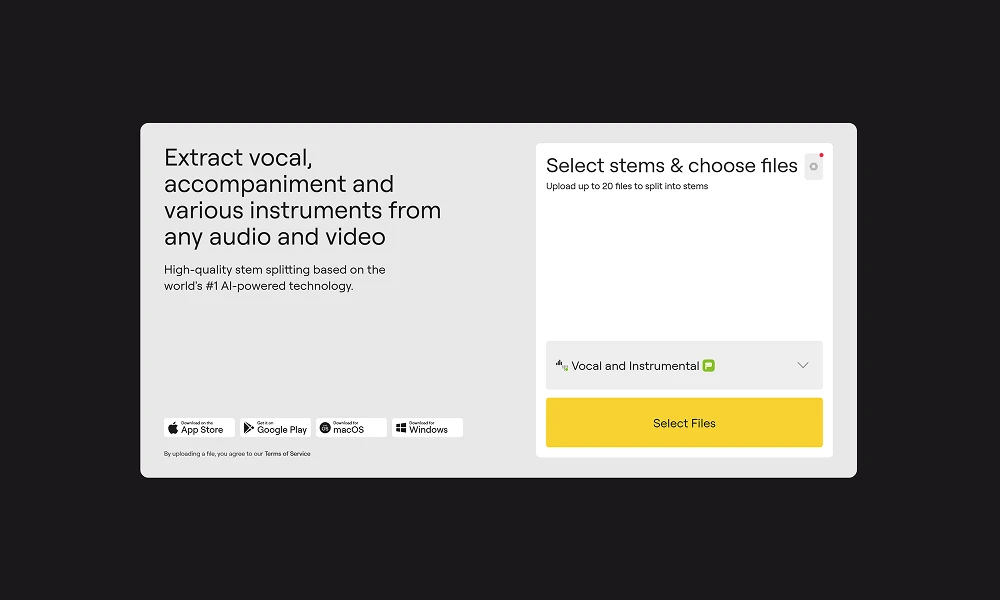Click the round OS icon on the macOS badge

tap(325, 428)
